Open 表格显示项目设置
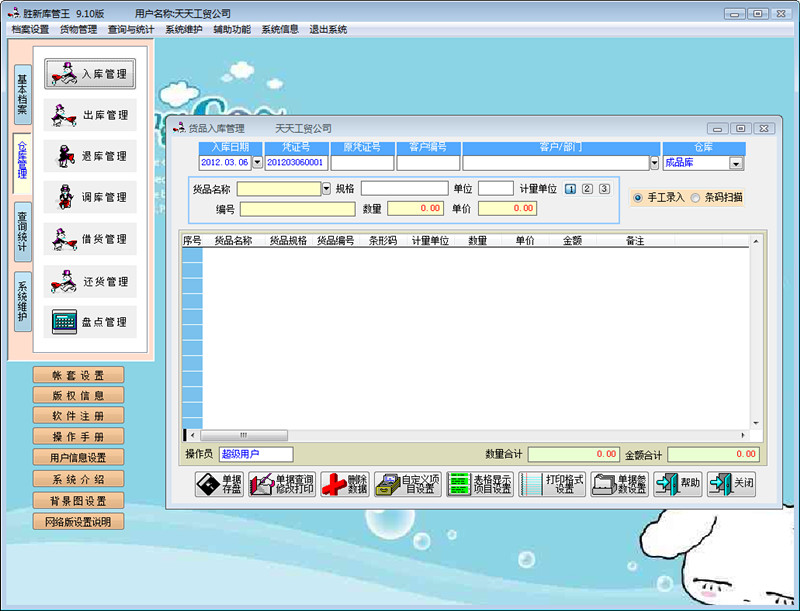800x611 pixels. coord(472,484)
